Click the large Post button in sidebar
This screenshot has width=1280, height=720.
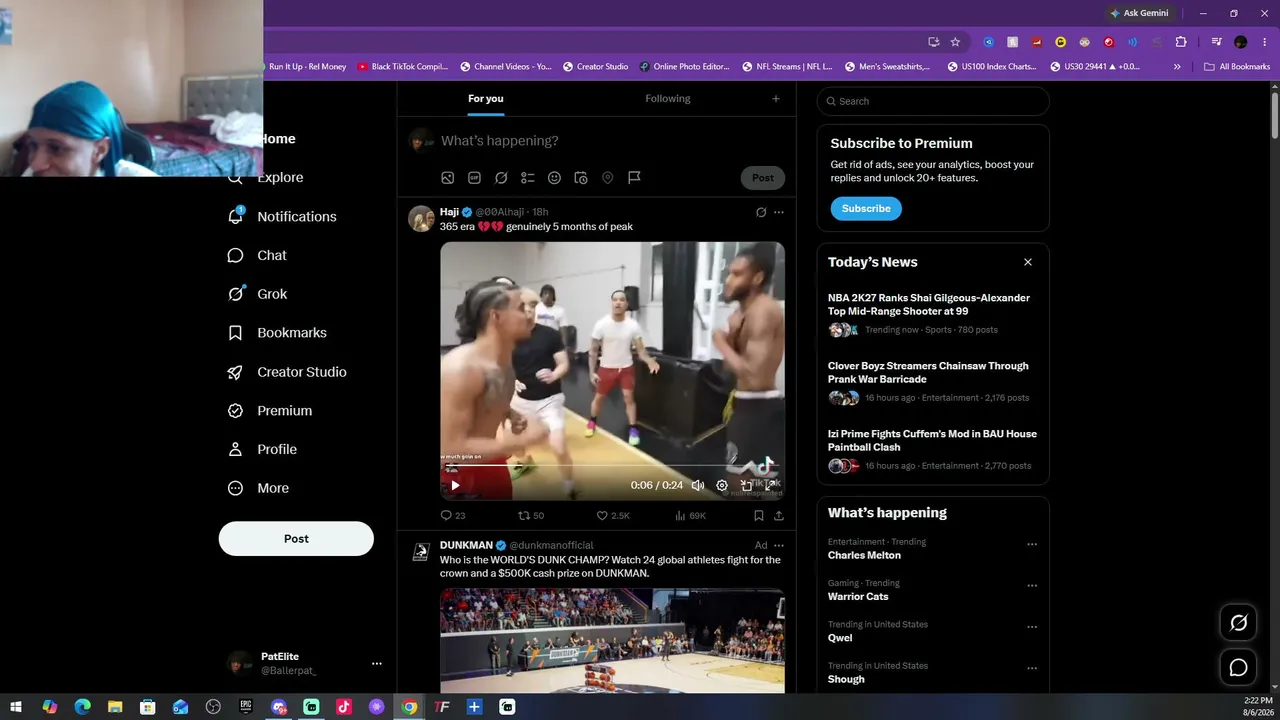[x=296, y=539]
